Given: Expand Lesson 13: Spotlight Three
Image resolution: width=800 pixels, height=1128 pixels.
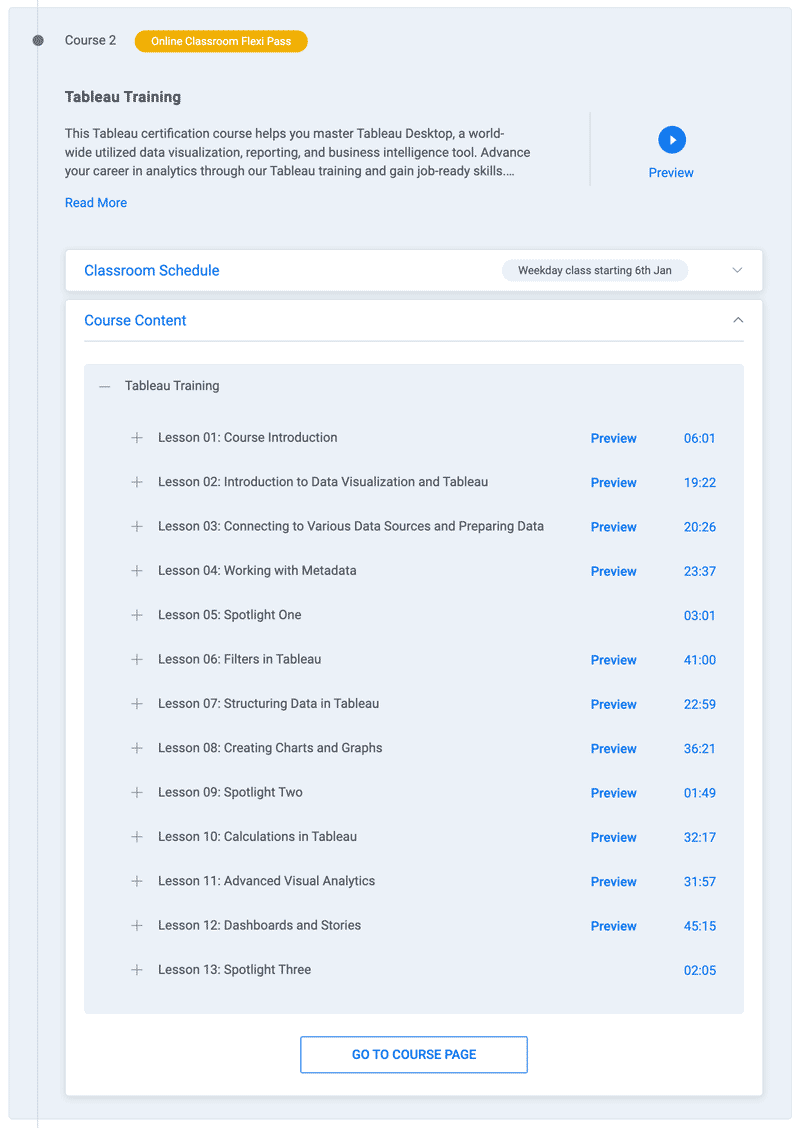Looking at the screenshot, I should (137, 970).
